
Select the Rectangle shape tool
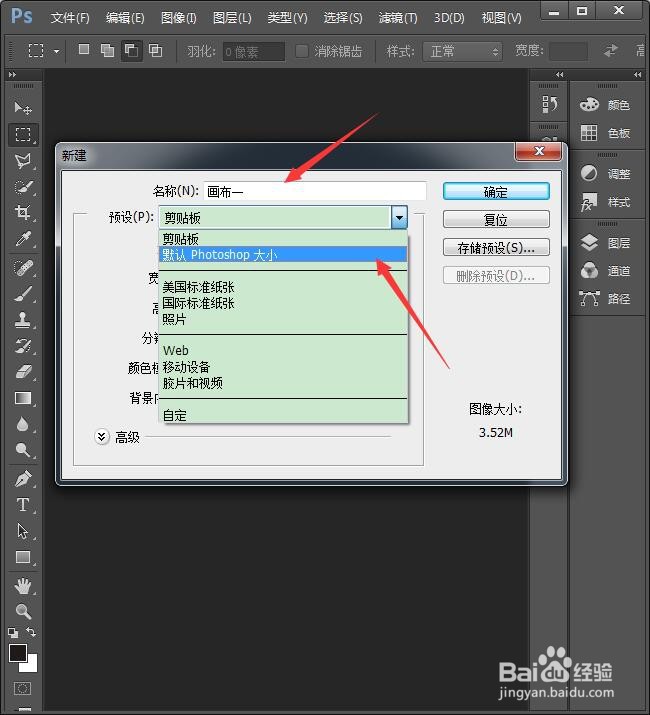coord(23,557)
